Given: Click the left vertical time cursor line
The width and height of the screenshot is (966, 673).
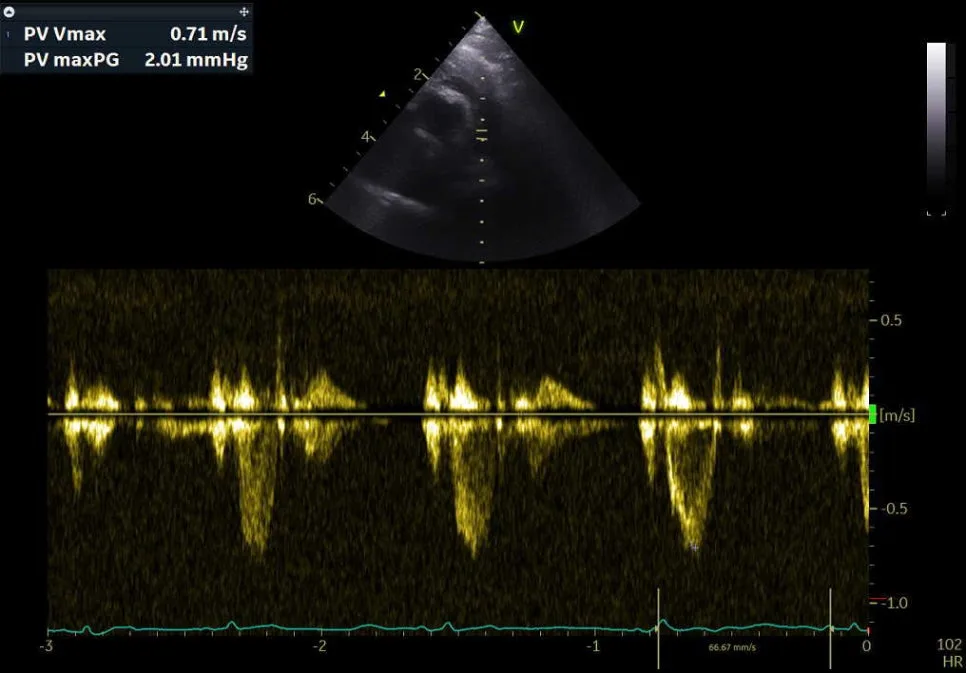Looking at the screenshot, I should click(x=659, y=629).
